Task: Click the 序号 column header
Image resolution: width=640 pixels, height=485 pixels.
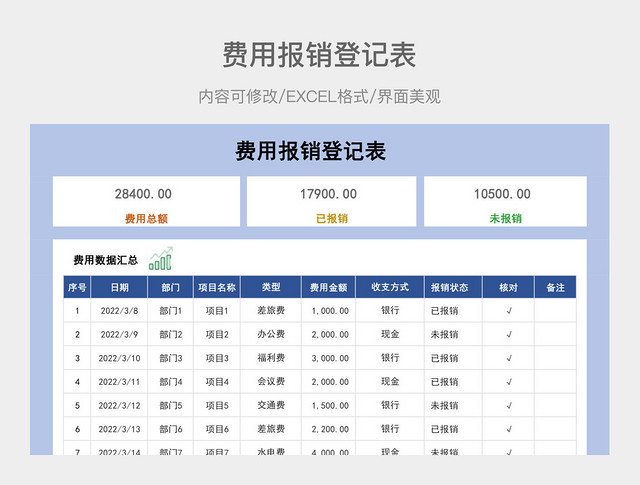Action: pos(77,287)
